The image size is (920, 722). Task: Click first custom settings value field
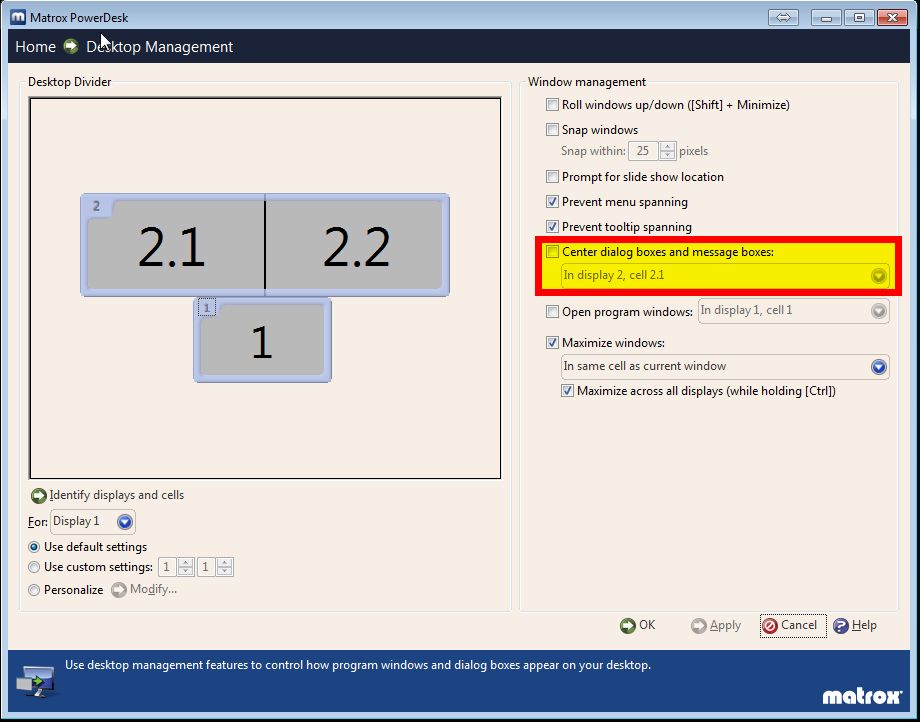pos(167,567)
